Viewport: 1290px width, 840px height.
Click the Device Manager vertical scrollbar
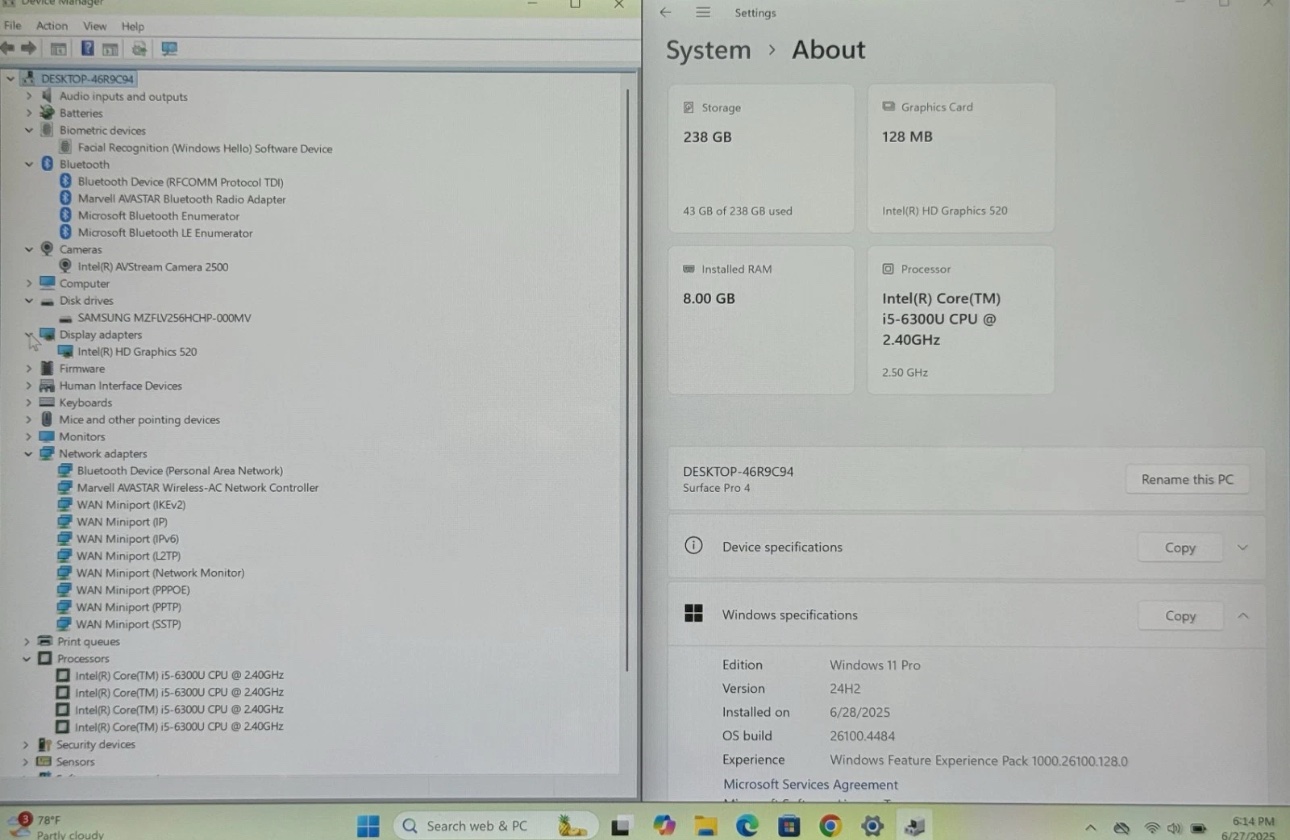[x=628, y=380]
